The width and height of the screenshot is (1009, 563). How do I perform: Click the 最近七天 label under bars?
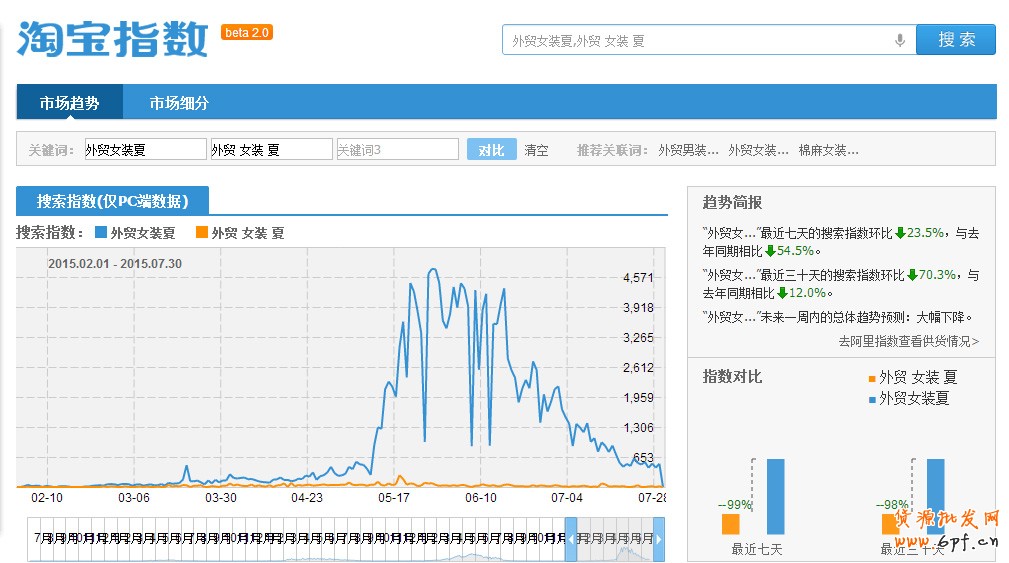(x=757, y=549)
